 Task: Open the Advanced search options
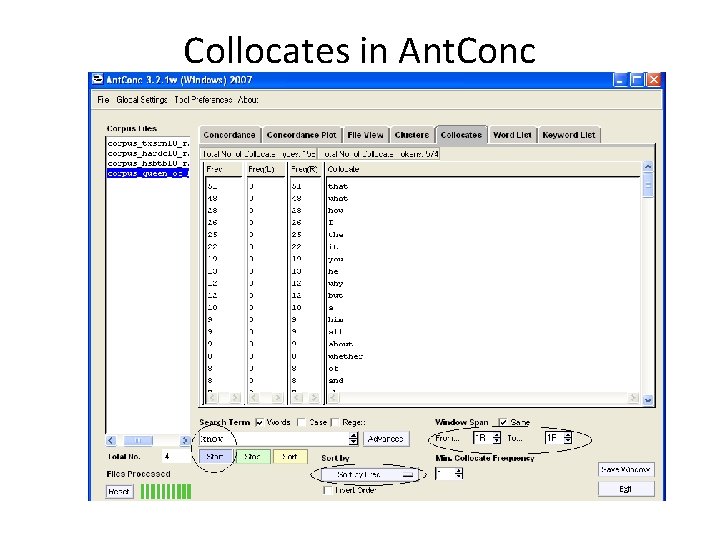tap(386, 439)
